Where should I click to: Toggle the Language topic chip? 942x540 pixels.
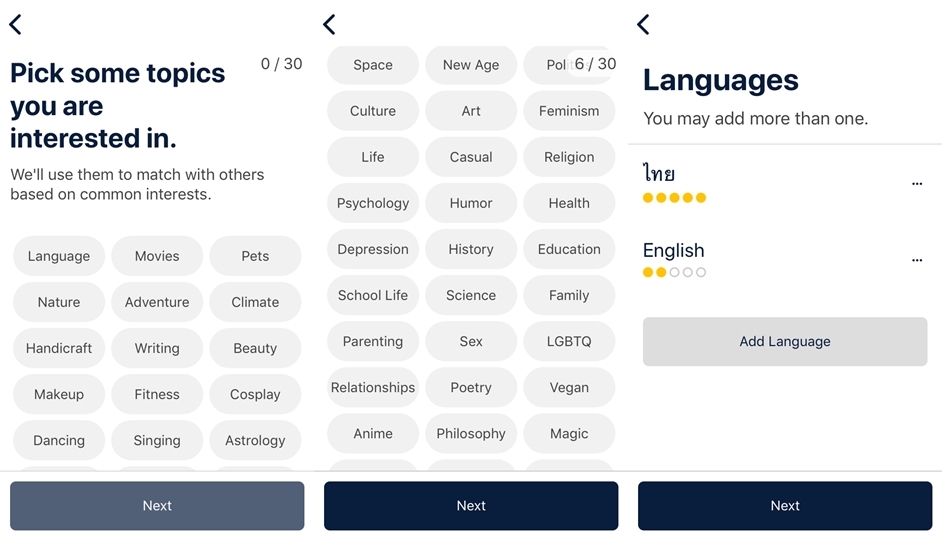coord(59,256)
